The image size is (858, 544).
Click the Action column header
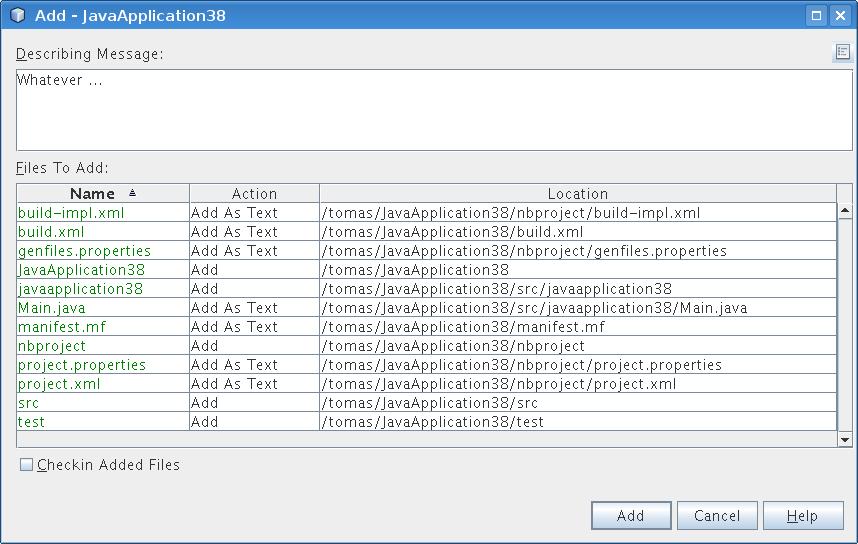(254, 194)
